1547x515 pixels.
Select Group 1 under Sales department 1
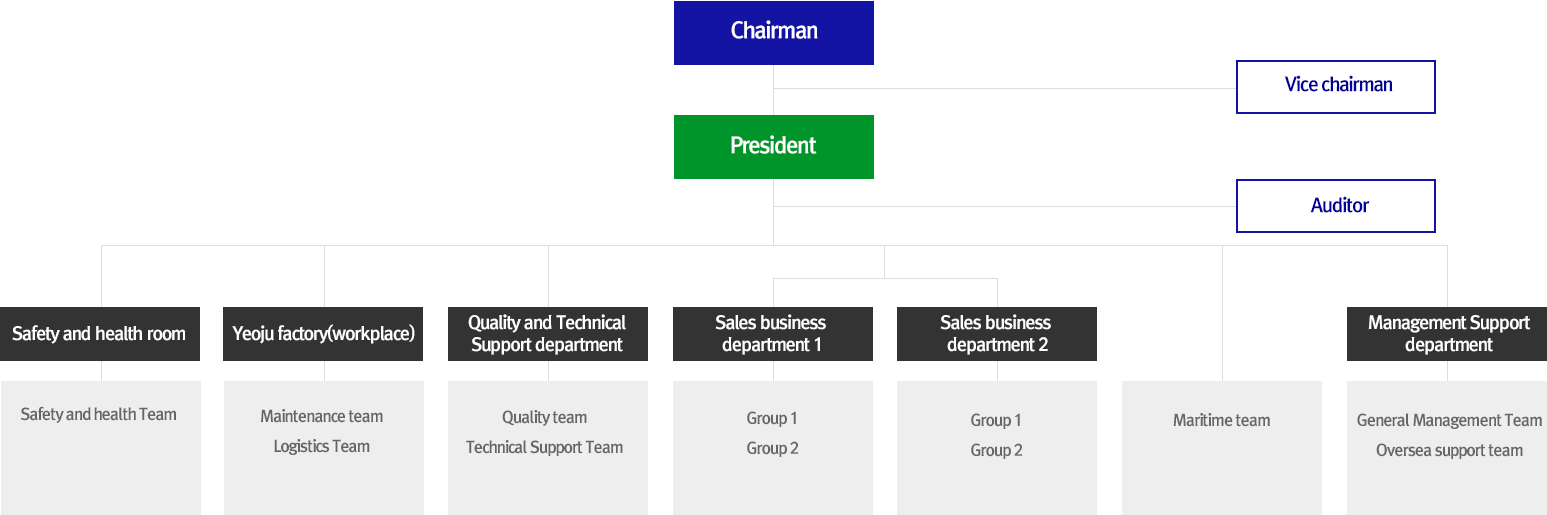(772, 418)
